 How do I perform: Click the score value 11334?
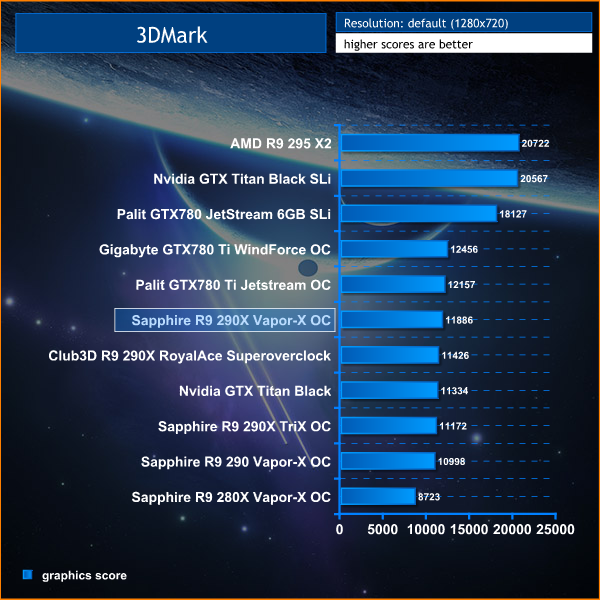tap(454, 391)
